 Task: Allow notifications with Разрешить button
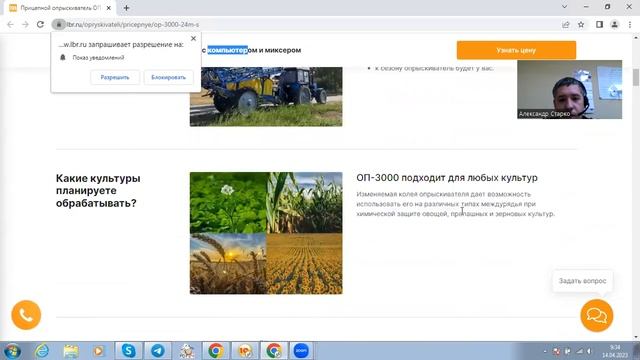click(x=115, y=77)
